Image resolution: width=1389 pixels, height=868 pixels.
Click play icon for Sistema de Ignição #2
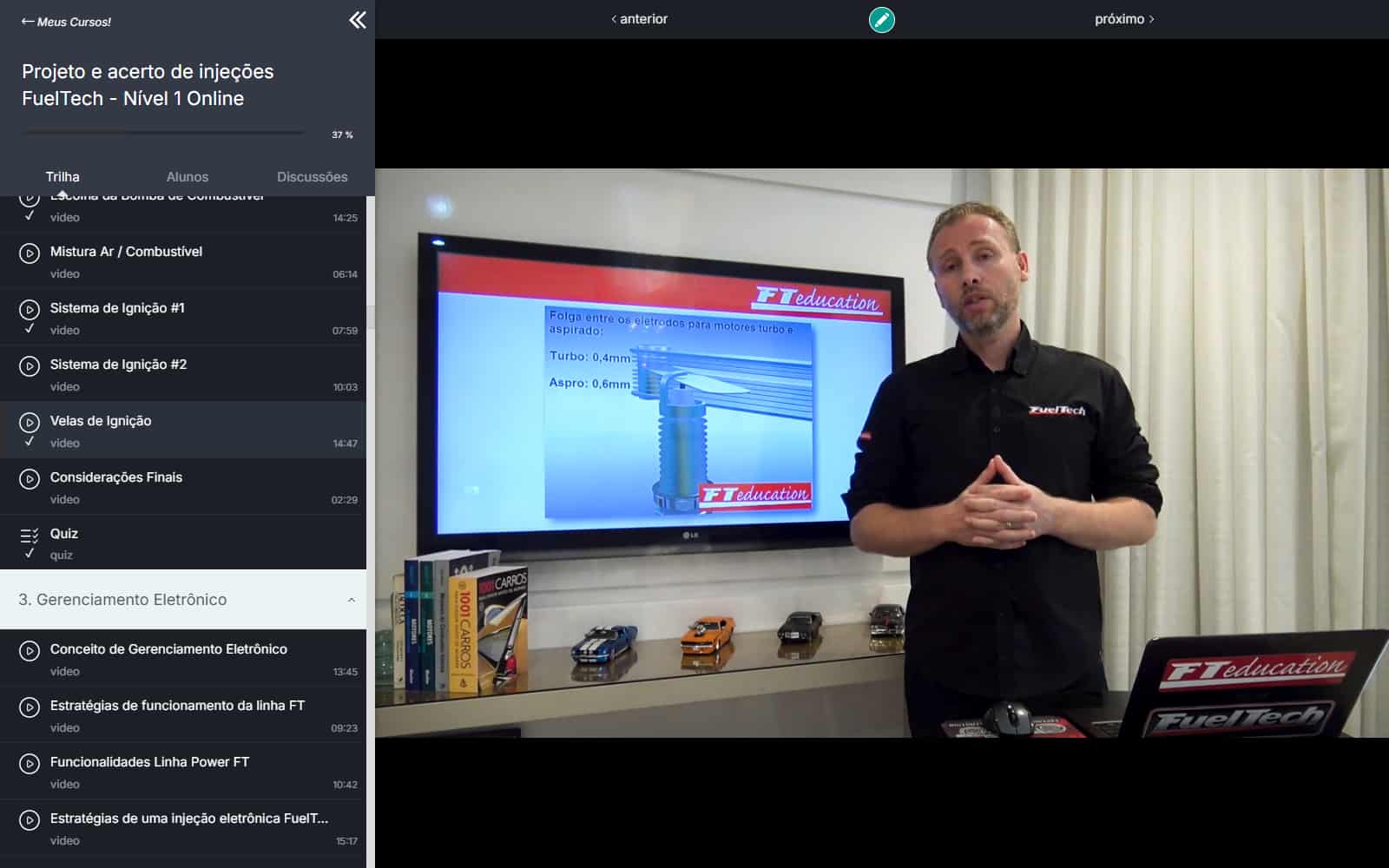click(x=30, y=365)
